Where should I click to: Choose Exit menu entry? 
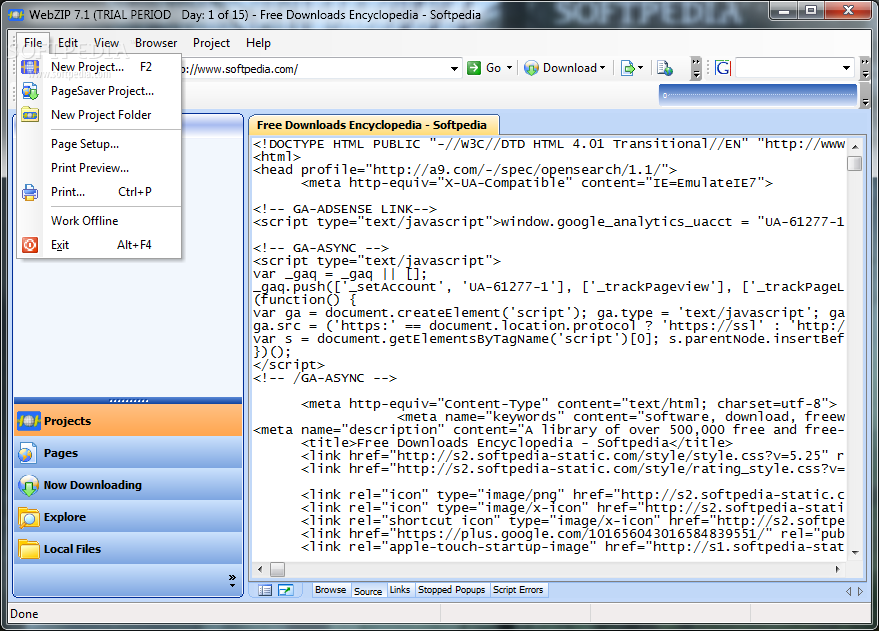pyautogui.click(x=99, y=245)
